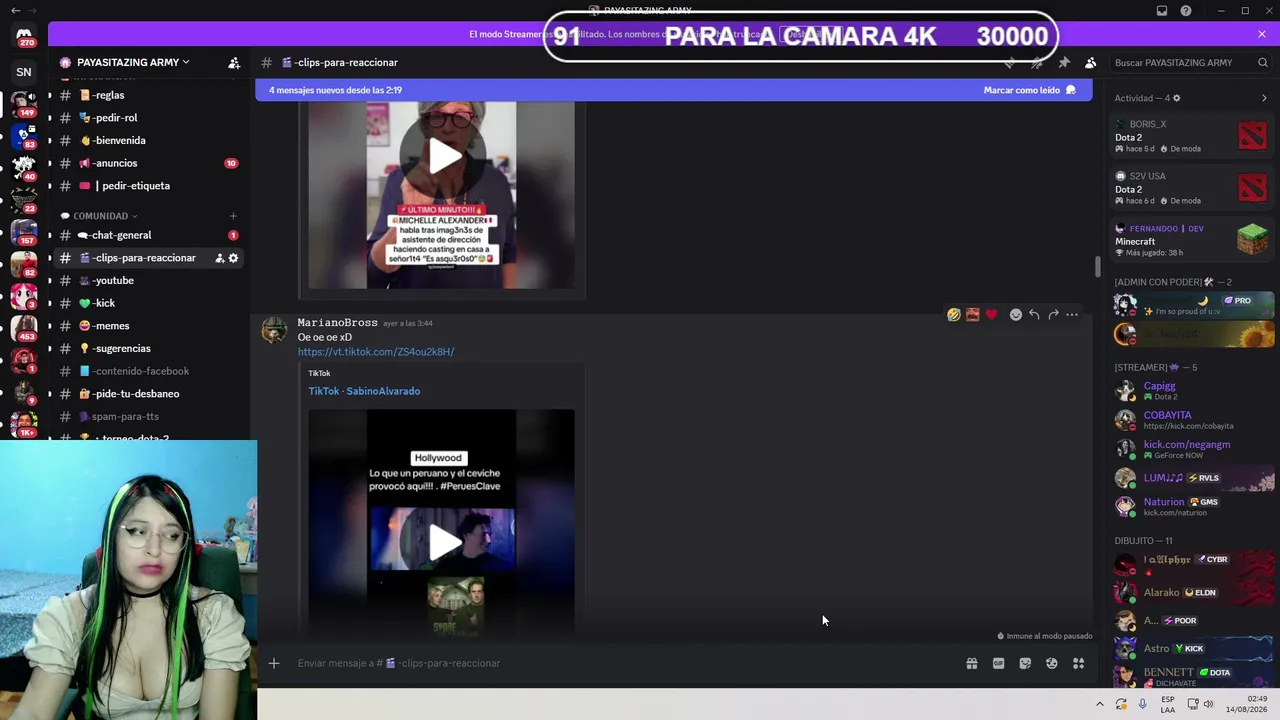Reply to MarianoBross's message

(1034, 315)
